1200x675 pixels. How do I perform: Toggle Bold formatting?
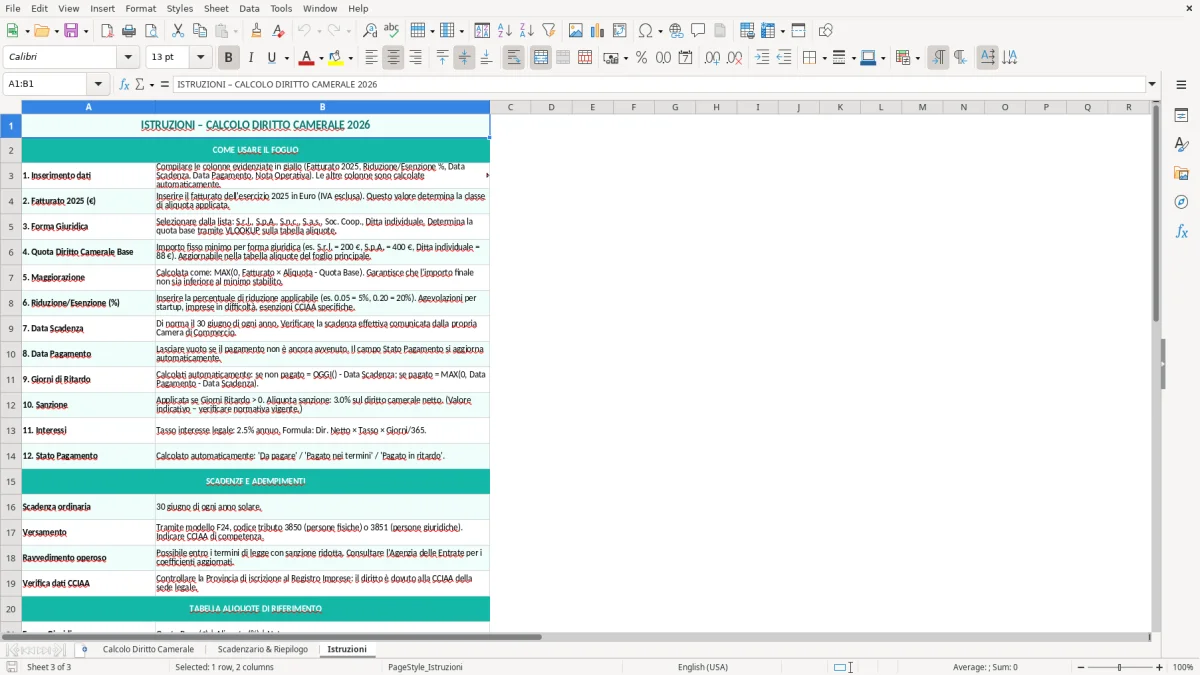[228, 58]
